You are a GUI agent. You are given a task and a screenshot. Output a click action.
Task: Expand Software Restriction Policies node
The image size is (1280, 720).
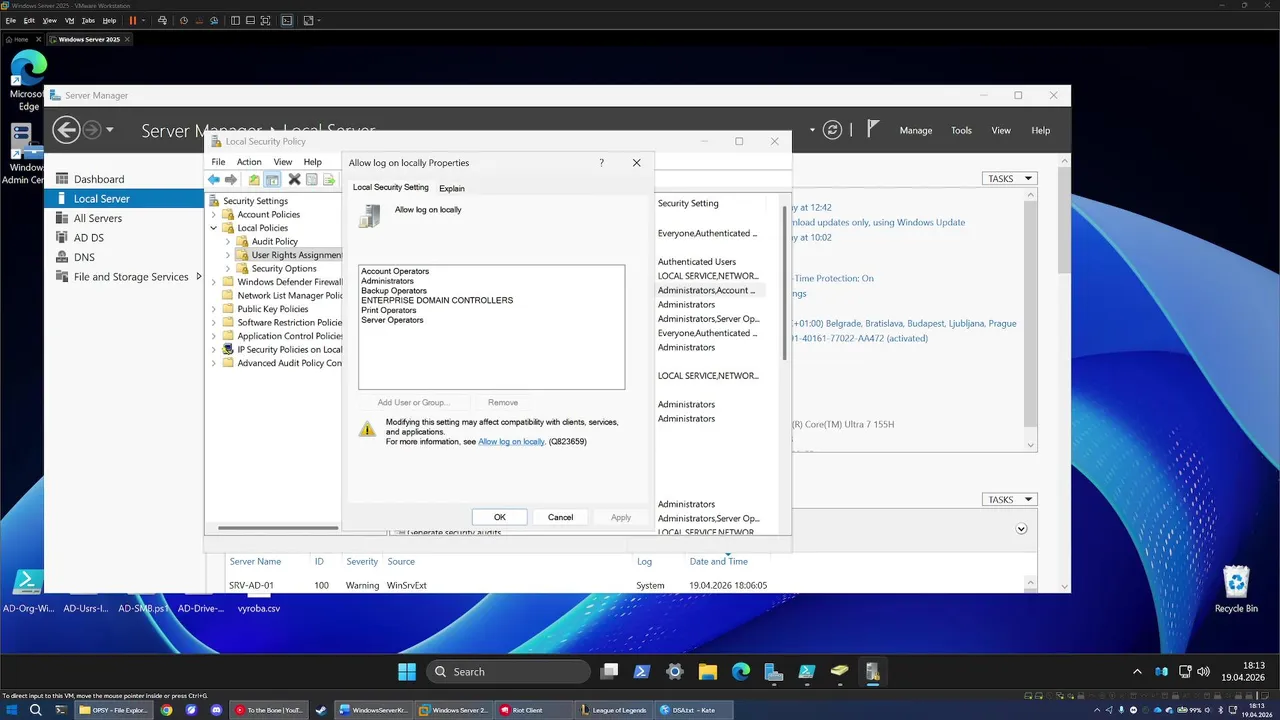[214, 322]
